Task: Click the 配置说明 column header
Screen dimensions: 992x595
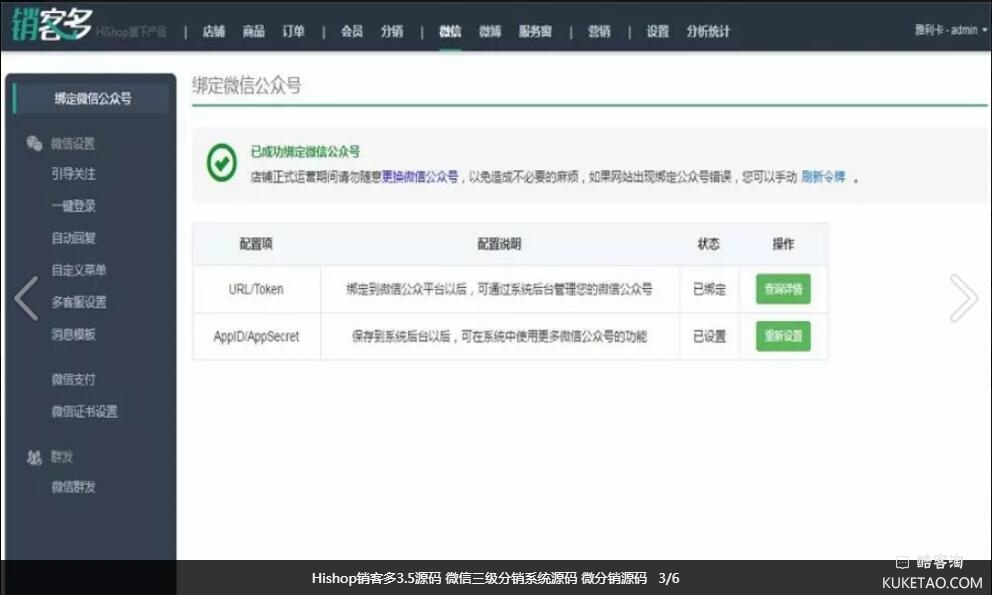Action: pyautogui.click(x=499, y=244)
